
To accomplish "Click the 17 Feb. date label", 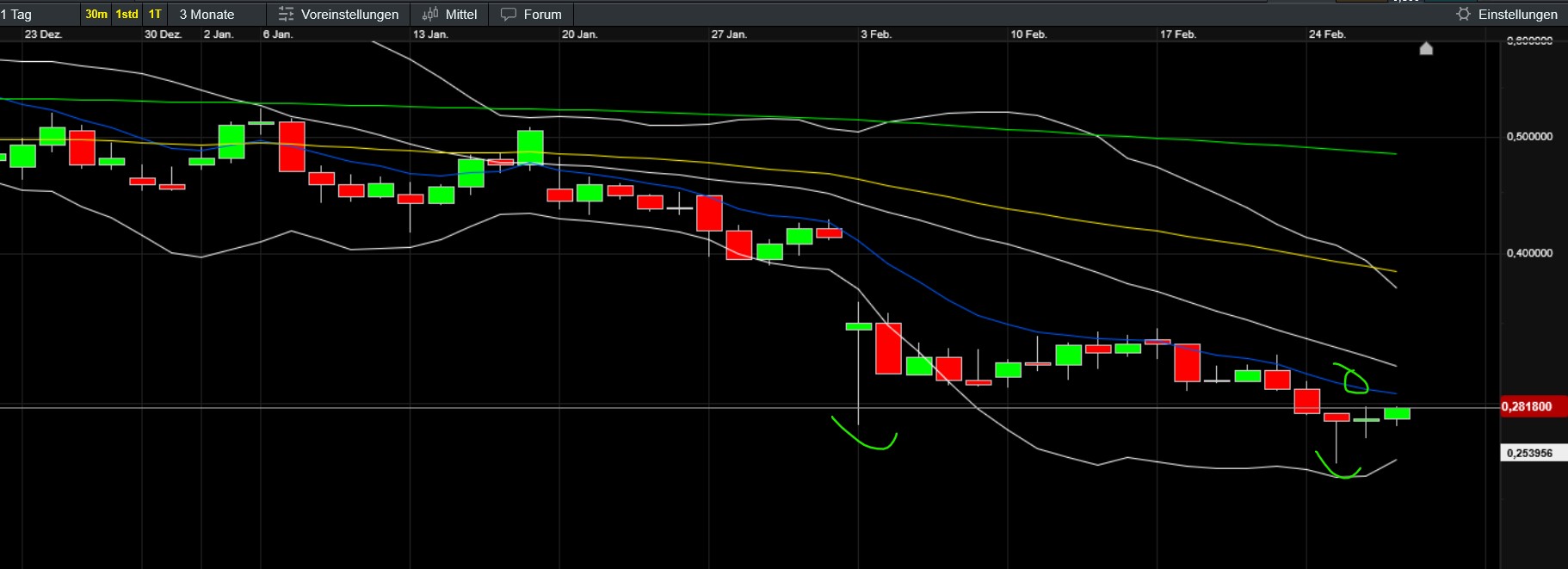I will point(1178,34).
